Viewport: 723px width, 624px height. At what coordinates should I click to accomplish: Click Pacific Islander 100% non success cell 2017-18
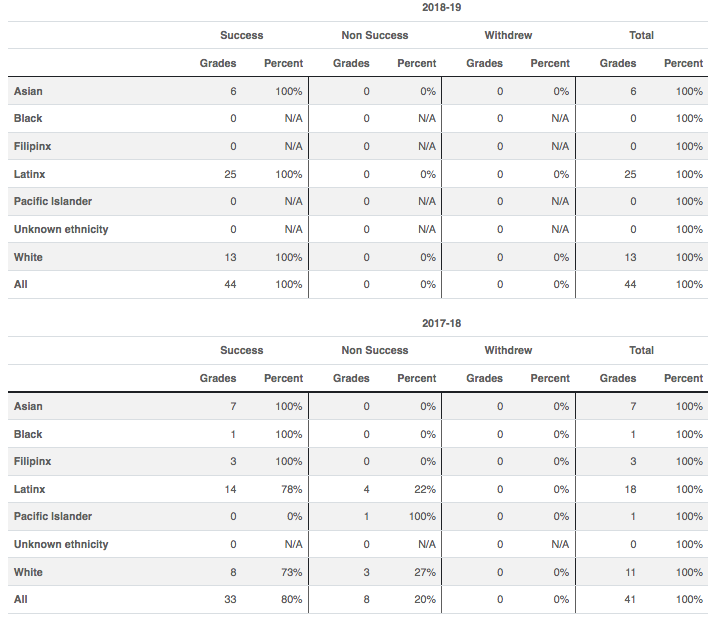[x=420, y=517]
